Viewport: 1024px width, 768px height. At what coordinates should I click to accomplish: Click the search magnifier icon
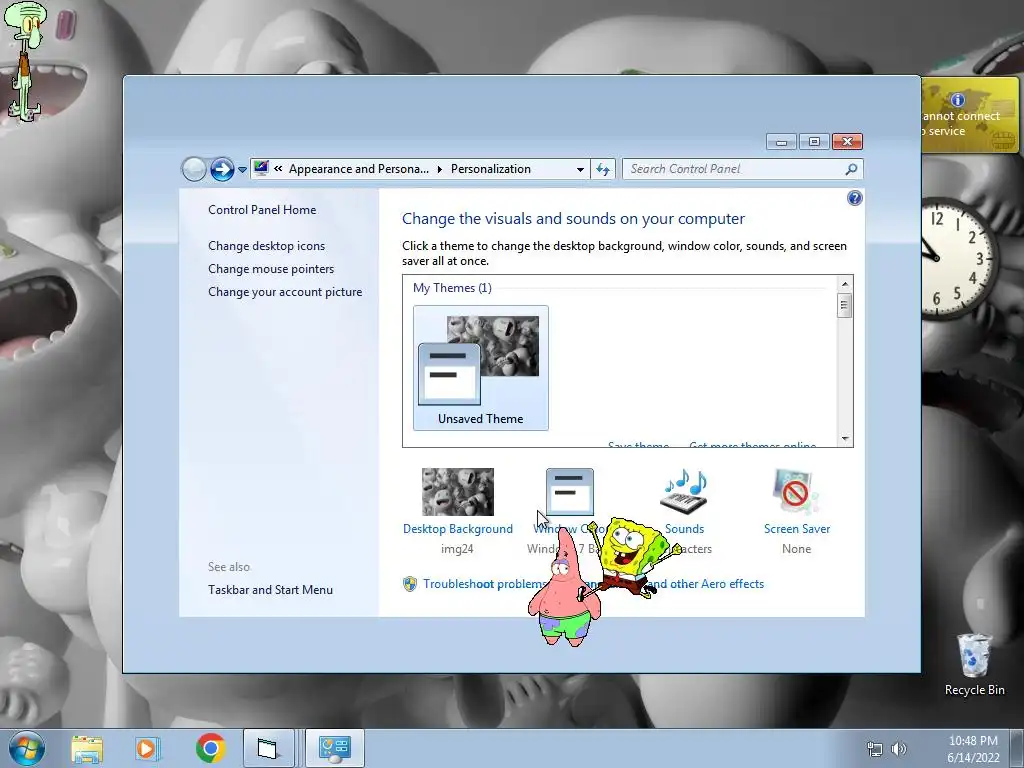click(x=851, y=170)
